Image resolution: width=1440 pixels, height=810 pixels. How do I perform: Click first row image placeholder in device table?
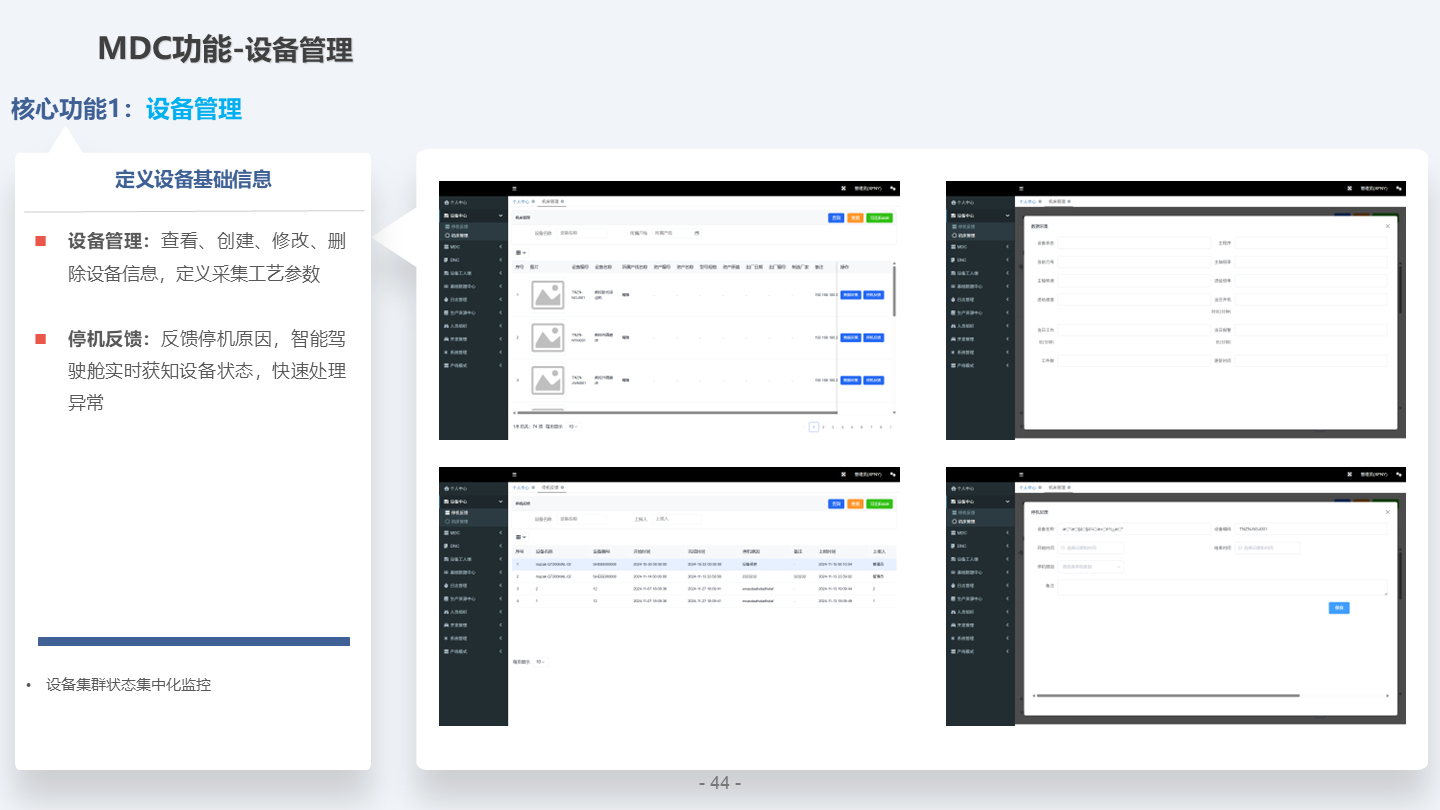click(x=547, y=295)
